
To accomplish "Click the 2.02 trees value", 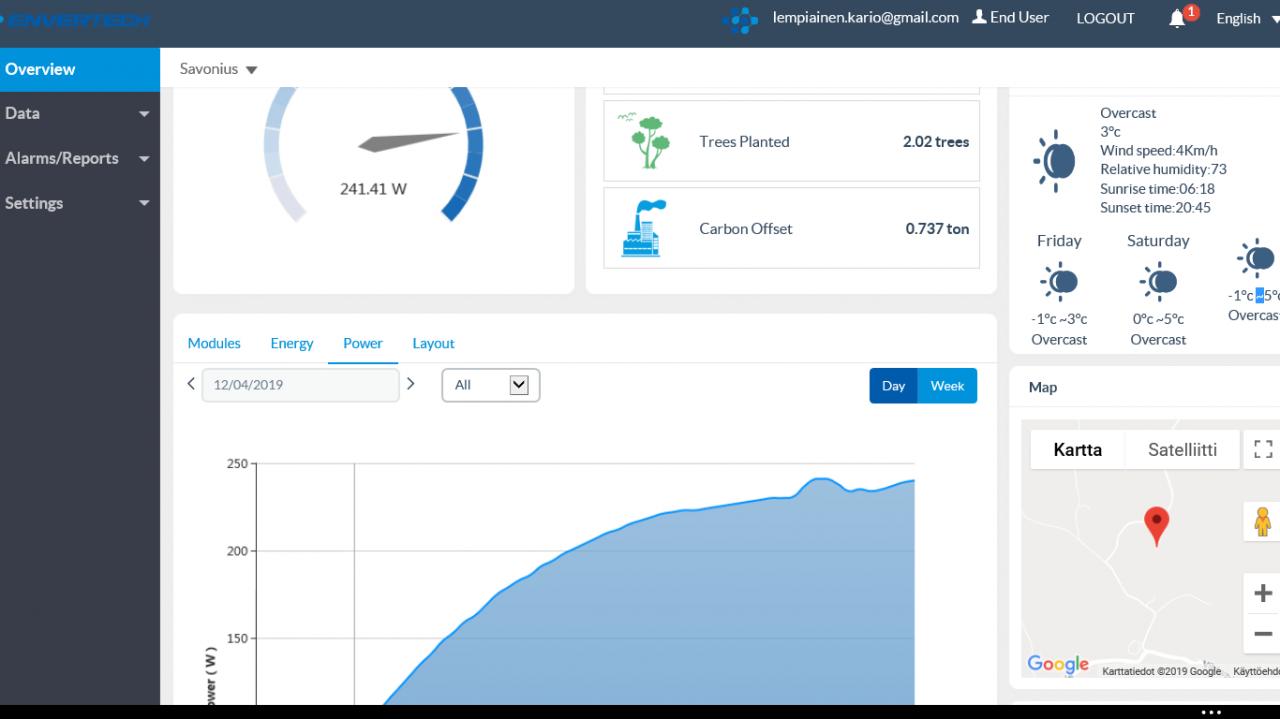I will 936,142.
